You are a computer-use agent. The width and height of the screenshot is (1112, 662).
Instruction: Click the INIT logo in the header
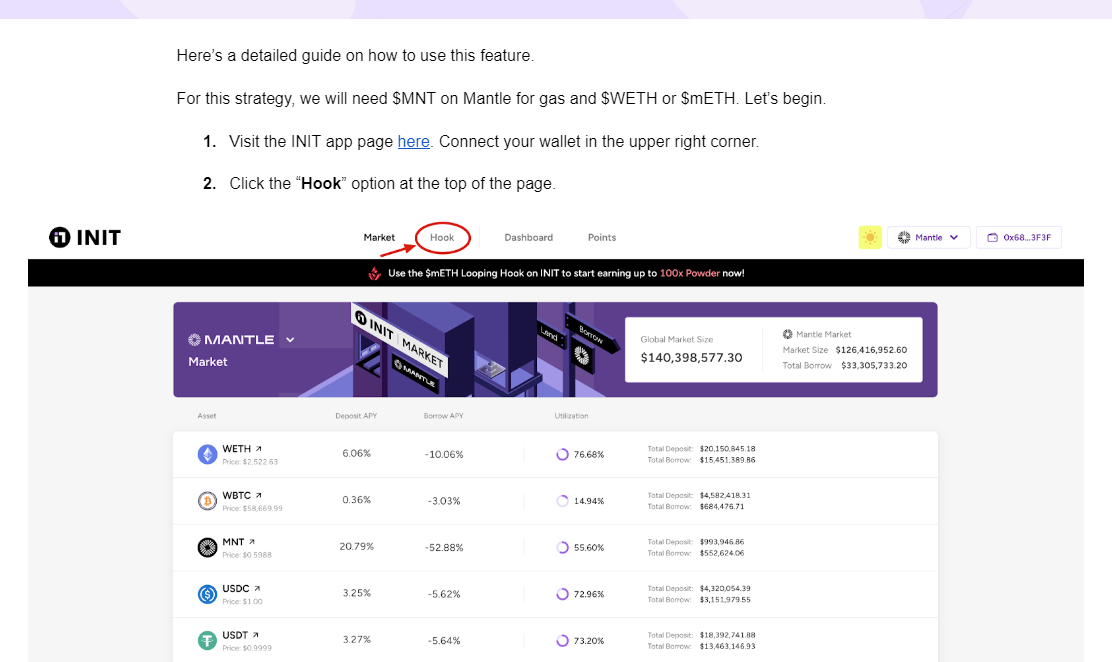coord(85,237)
